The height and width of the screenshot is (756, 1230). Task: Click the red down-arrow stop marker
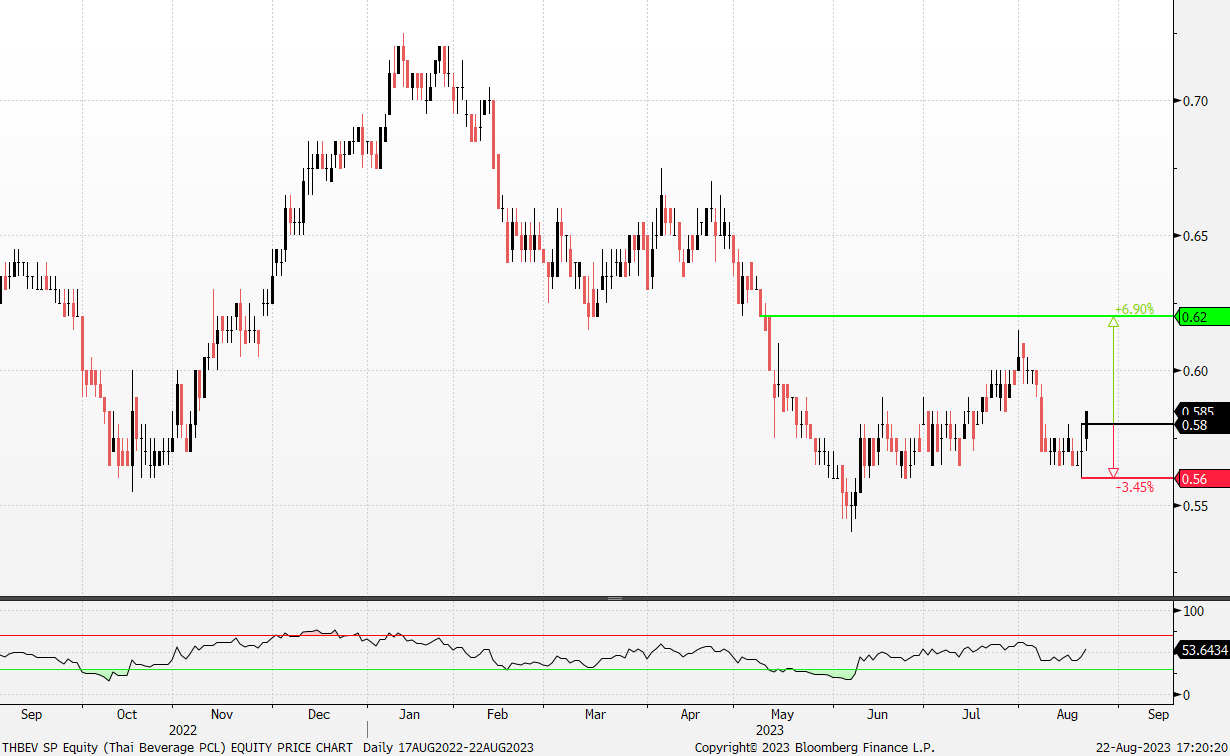1113,472
